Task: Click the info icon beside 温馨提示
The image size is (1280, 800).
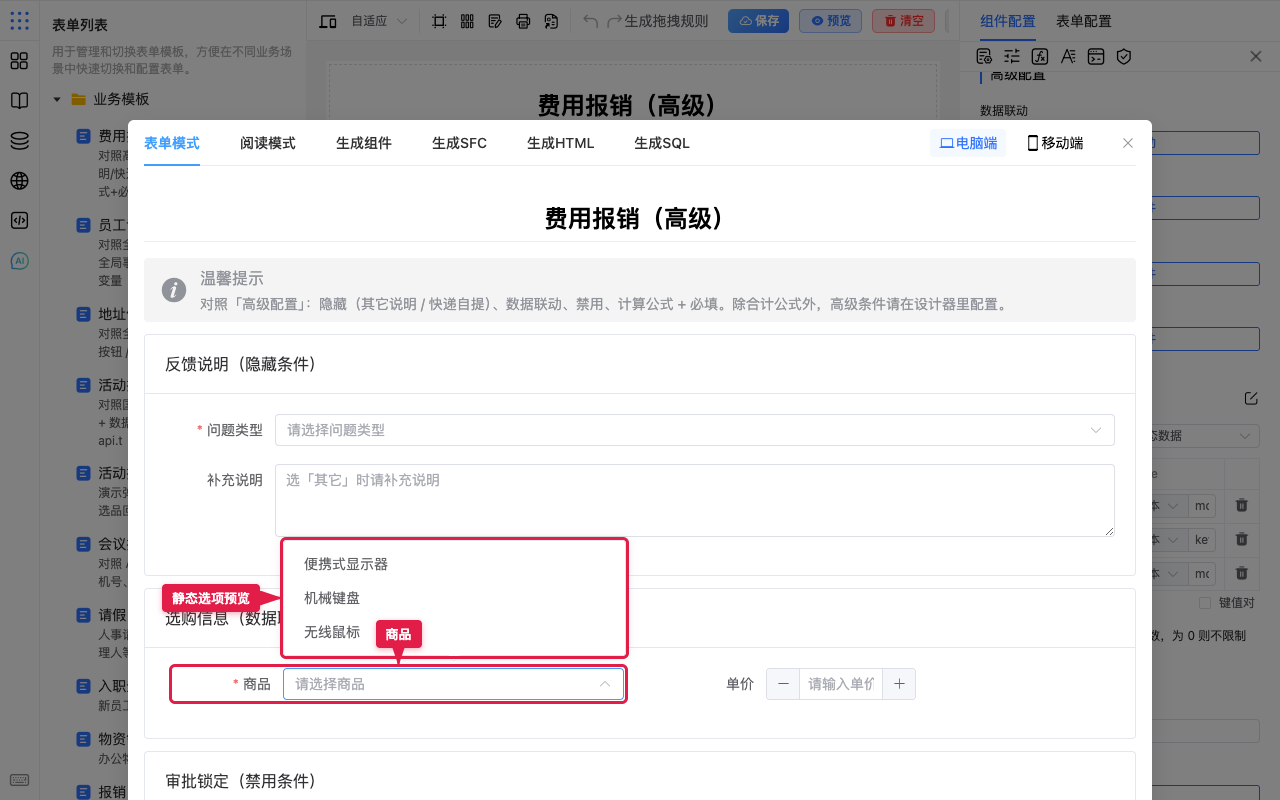Action: [x=174, y=290]
